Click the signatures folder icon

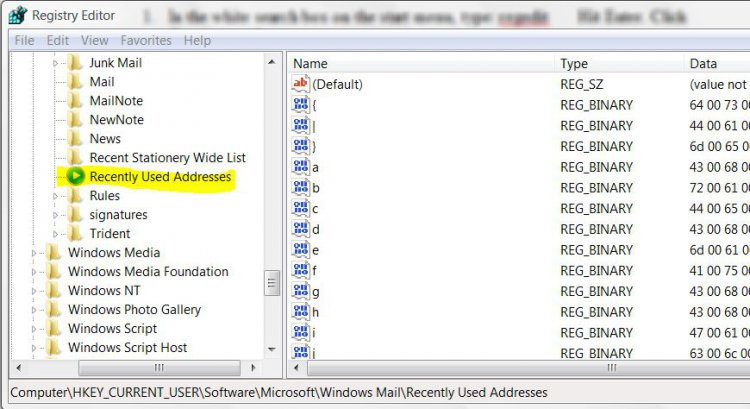click(75, 215)
